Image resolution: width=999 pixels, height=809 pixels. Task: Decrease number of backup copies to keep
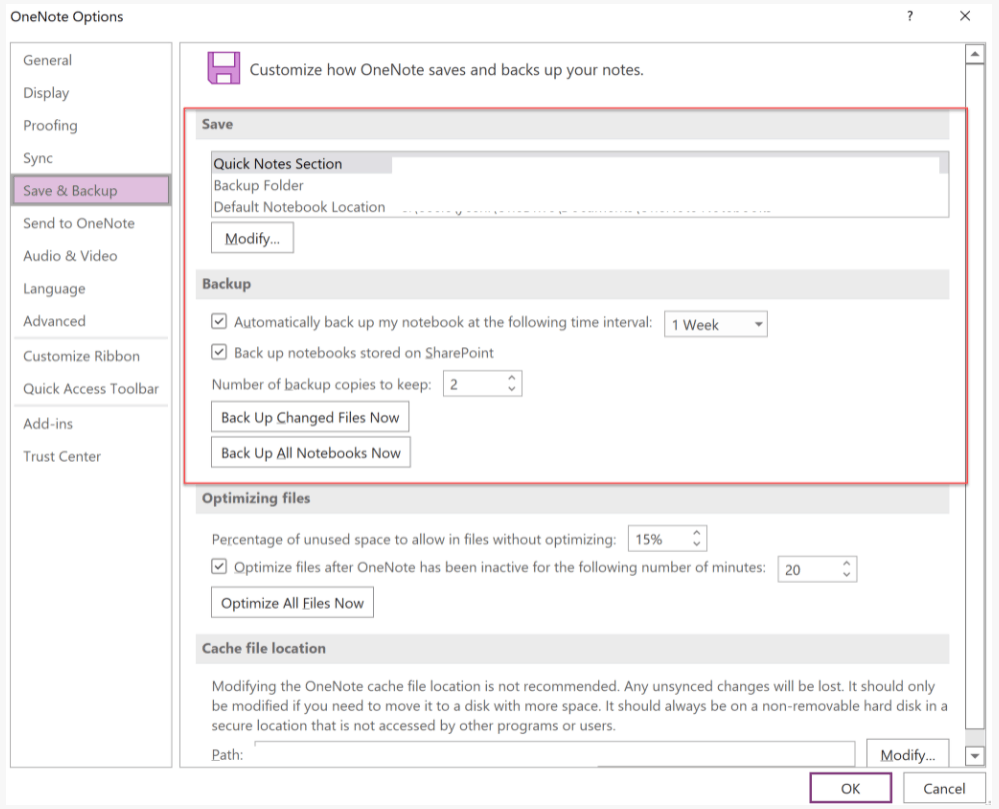click(x=512, y=389)
